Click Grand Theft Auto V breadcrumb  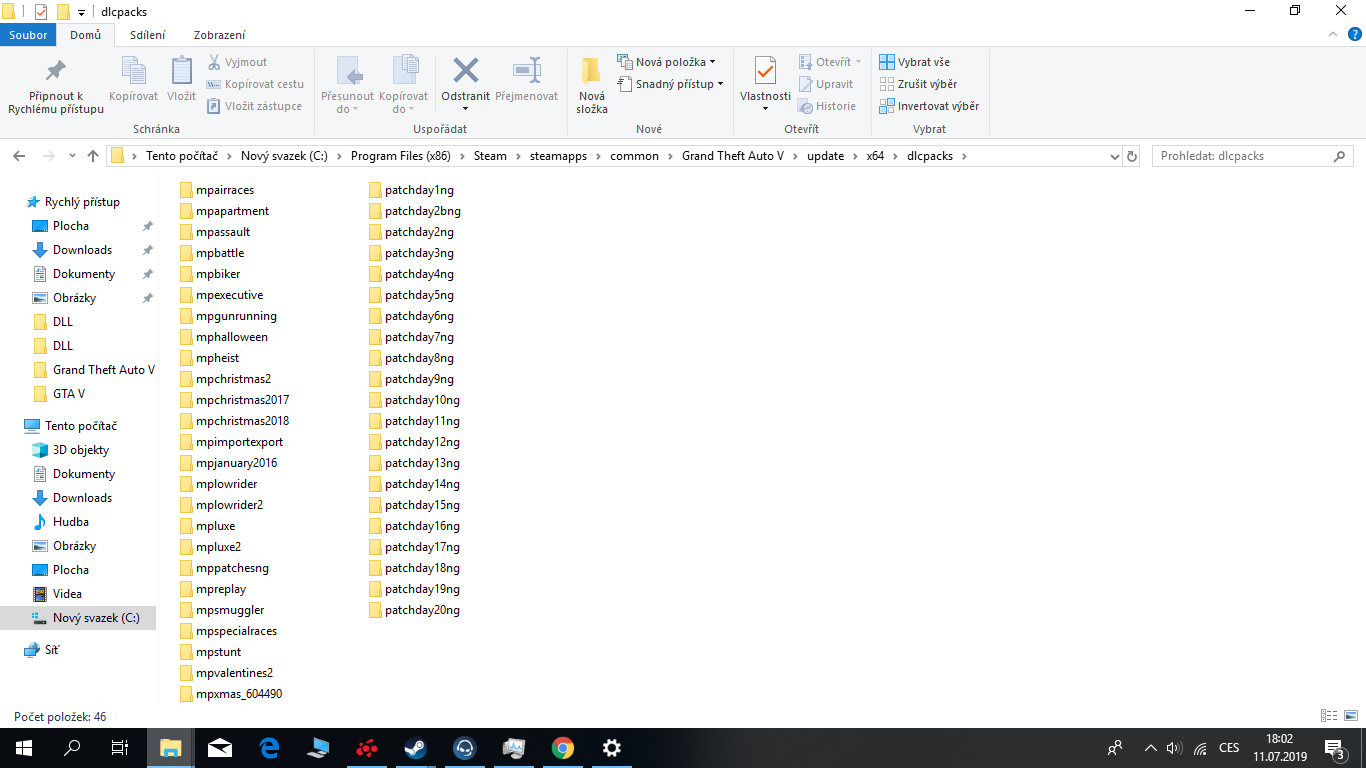click(733, 156)
